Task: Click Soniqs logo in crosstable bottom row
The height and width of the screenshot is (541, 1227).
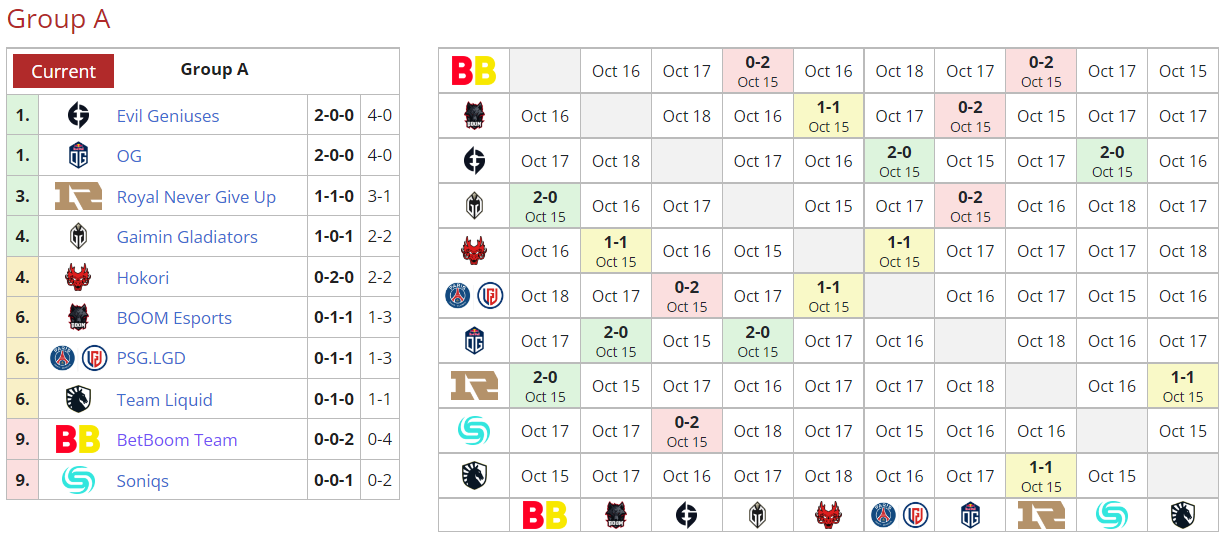Action: pos(1112,515)
